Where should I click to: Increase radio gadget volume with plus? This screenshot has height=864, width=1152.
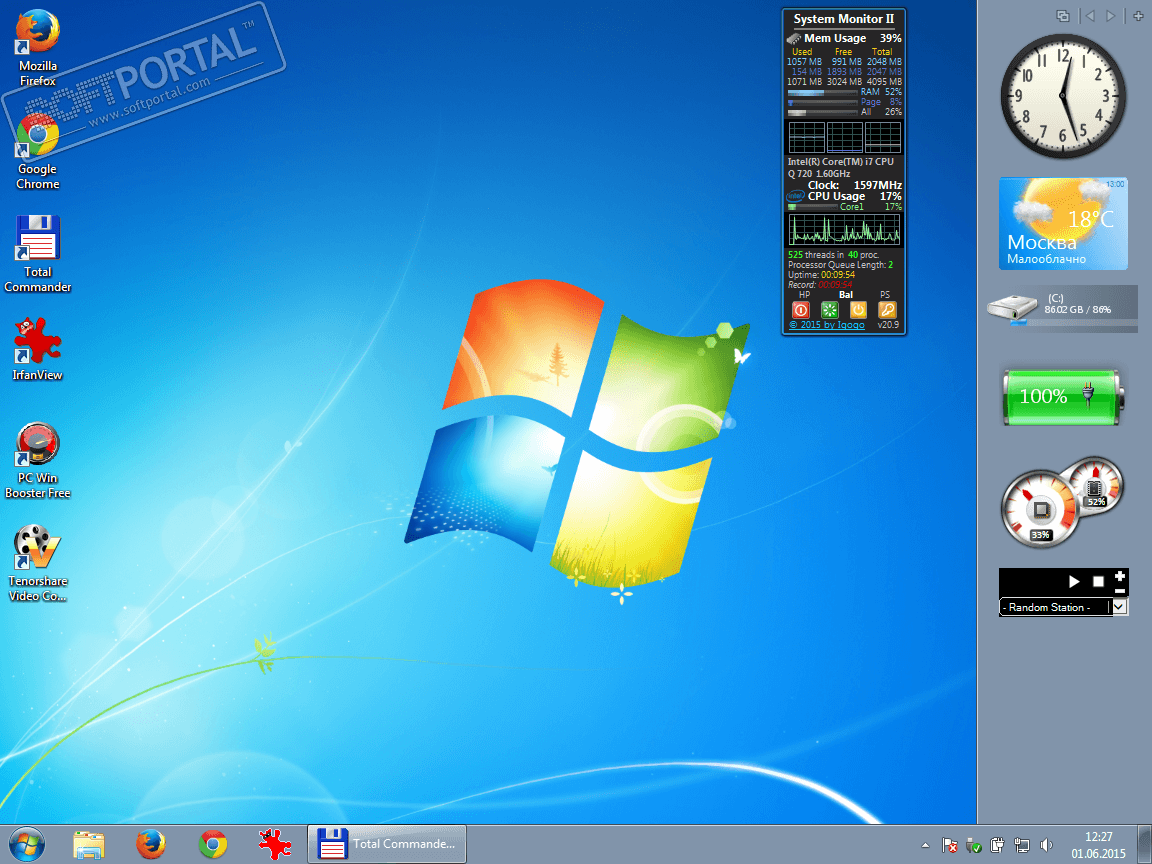(1120, 576)
